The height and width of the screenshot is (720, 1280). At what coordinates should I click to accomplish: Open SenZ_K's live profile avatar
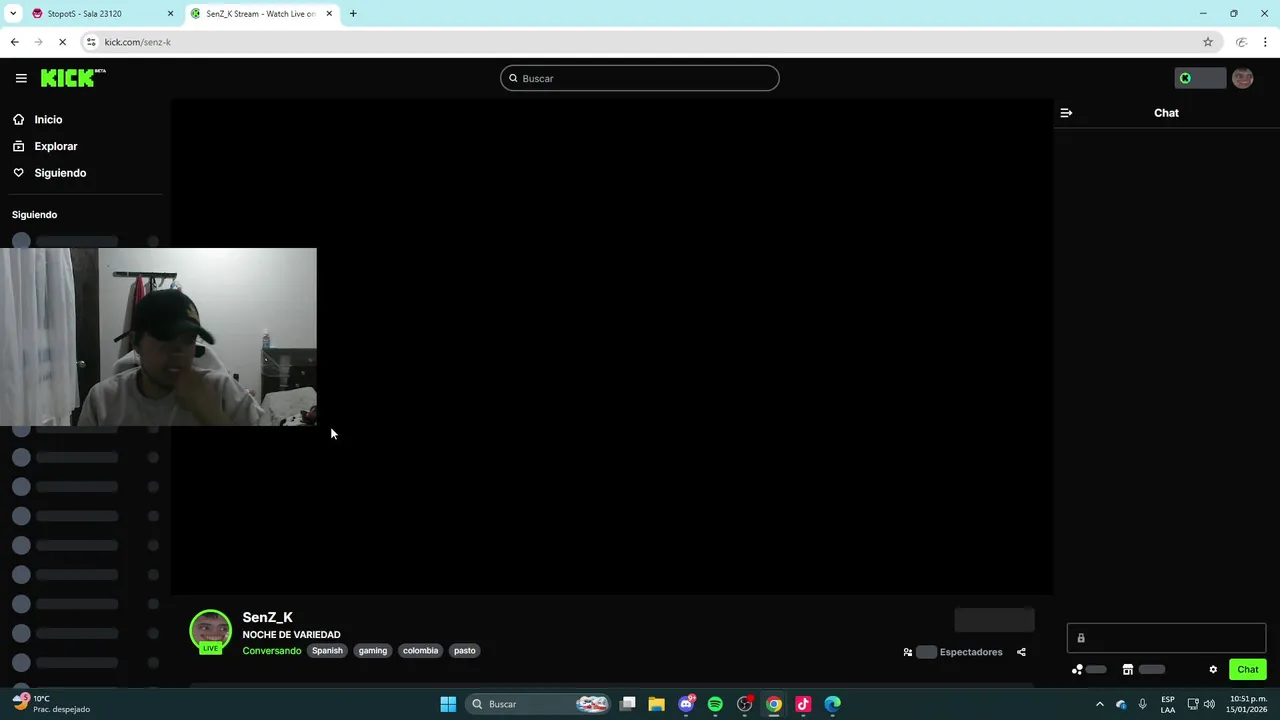(x=210, y=631)
